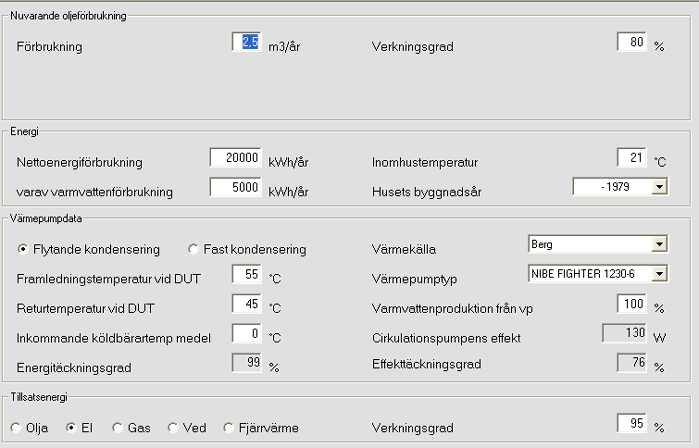Edit Framledningstemperatur vid DUT field

[x=246, y=274]
